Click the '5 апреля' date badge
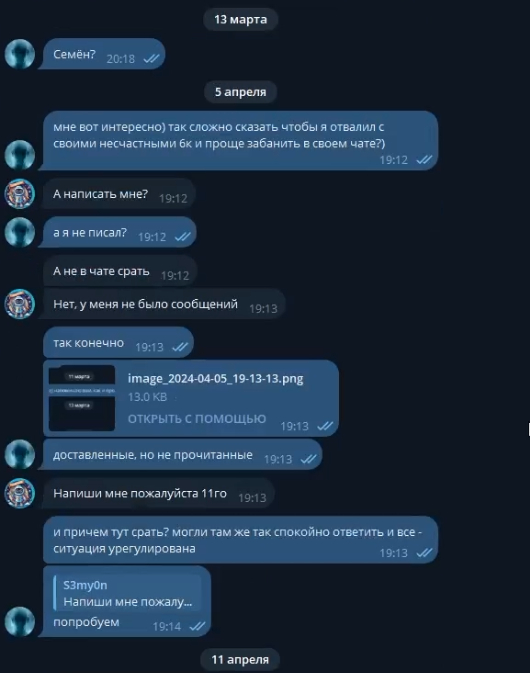This screenshot has width=530, height=673. coord(240,92)
